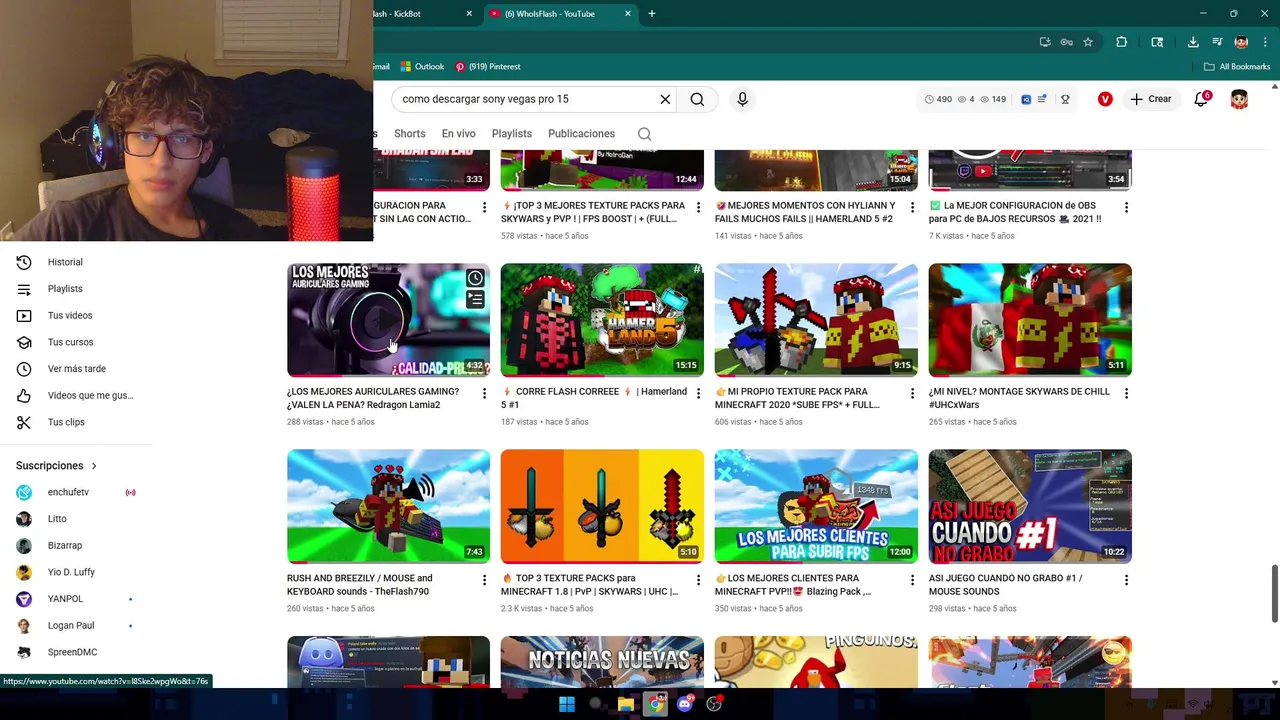Open All Bookmarks folder
Image resolution: width=1280 pixels, height=720 pixels.
tap(1237, 67)
